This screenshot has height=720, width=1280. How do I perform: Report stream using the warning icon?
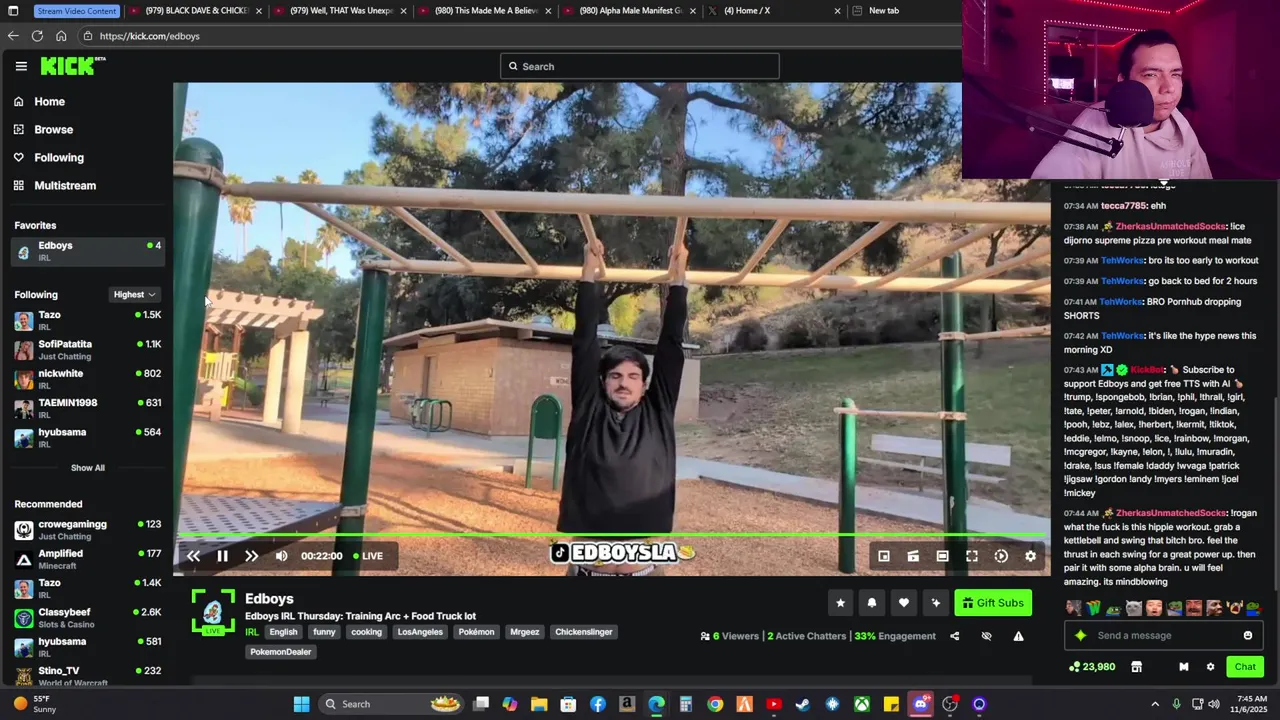(x=1018, y=636)
